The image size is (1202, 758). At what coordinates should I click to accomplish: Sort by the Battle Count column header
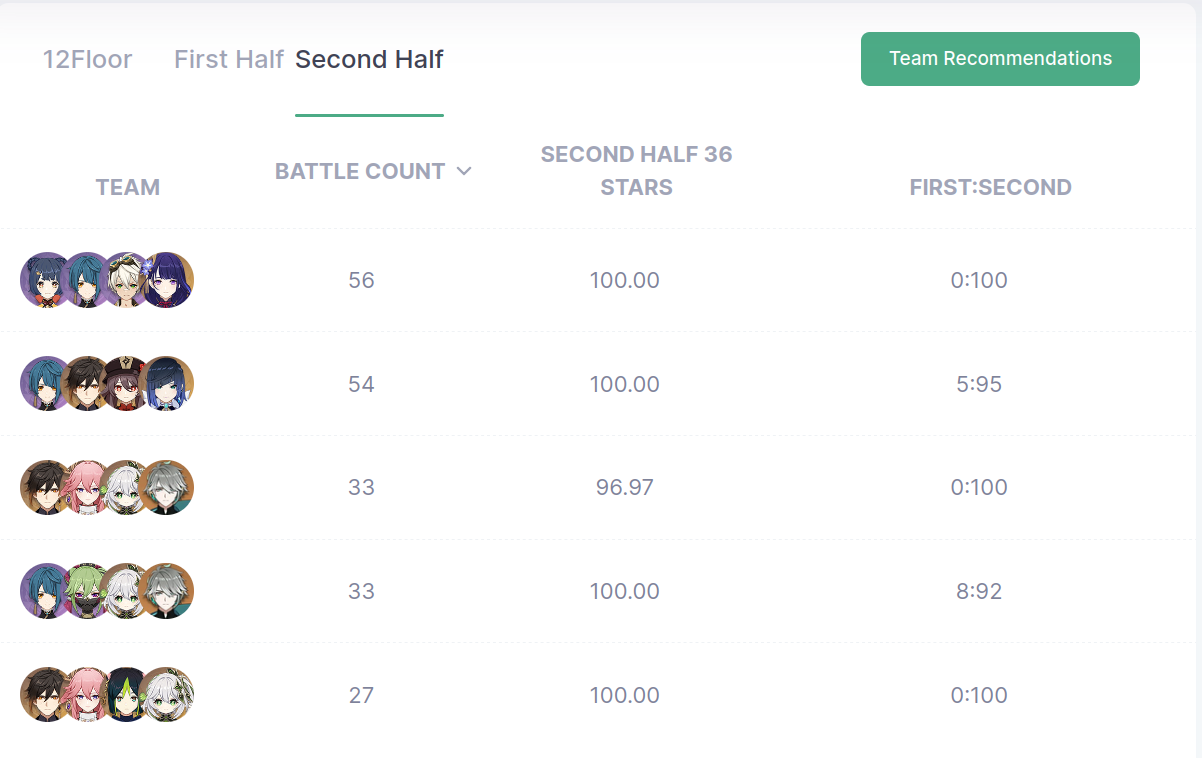coord(360,171)
